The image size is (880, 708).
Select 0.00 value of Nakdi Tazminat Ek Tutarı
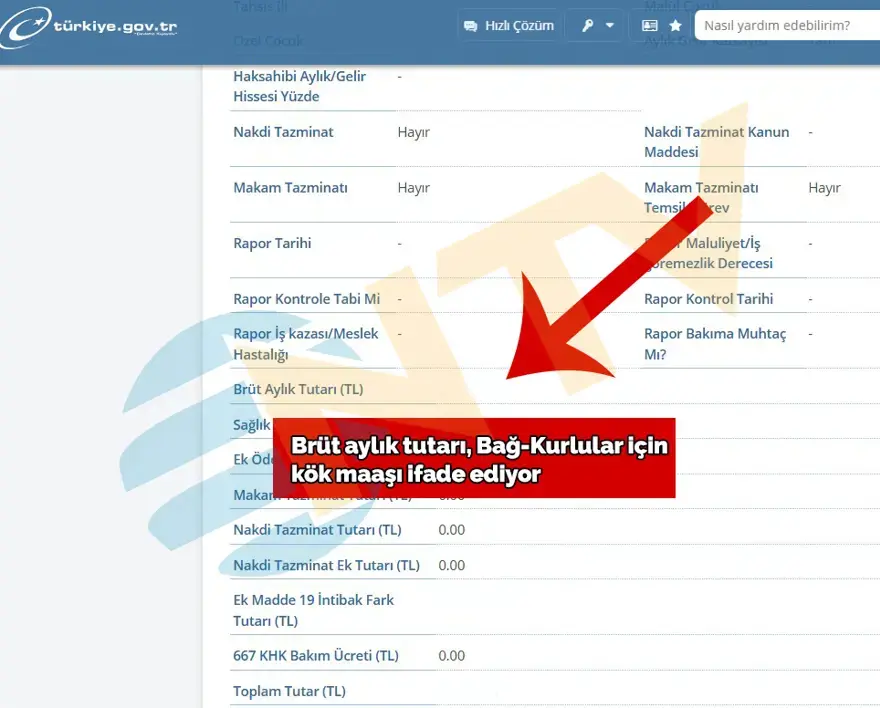451,566
